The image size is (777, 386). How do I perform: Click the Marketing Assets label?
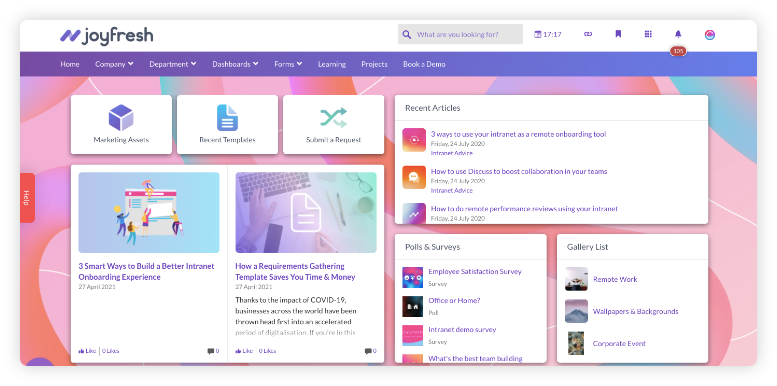coord(121,140)
